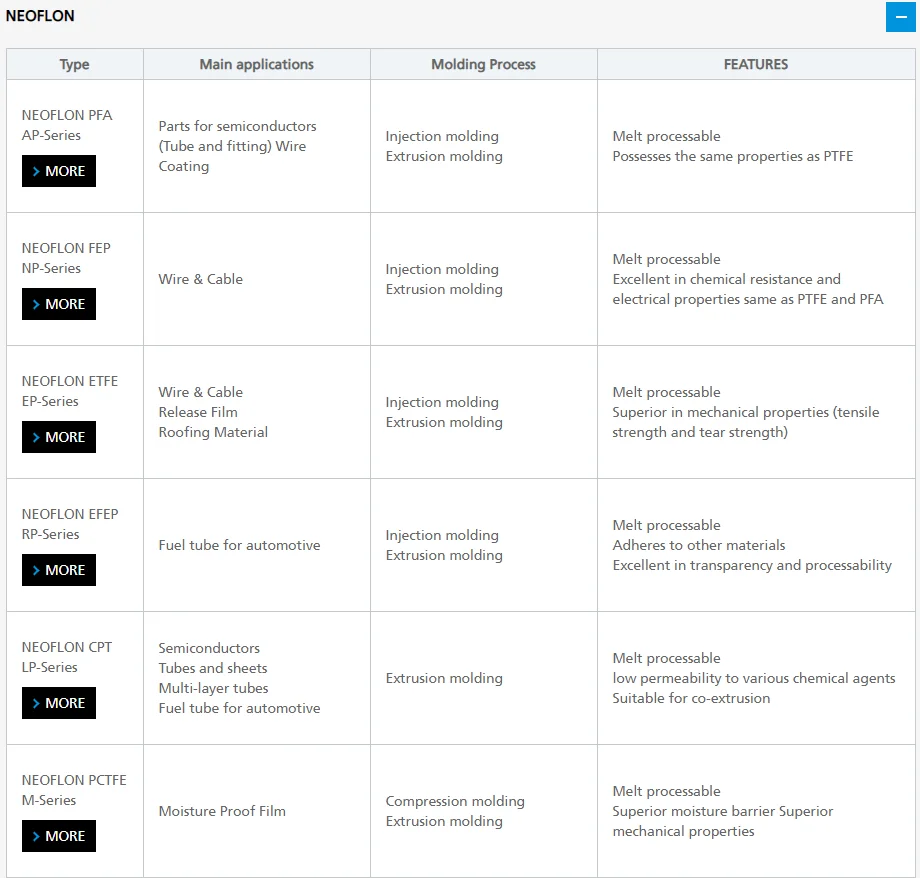Click the Compression molding process text

[x=455, y=801]
